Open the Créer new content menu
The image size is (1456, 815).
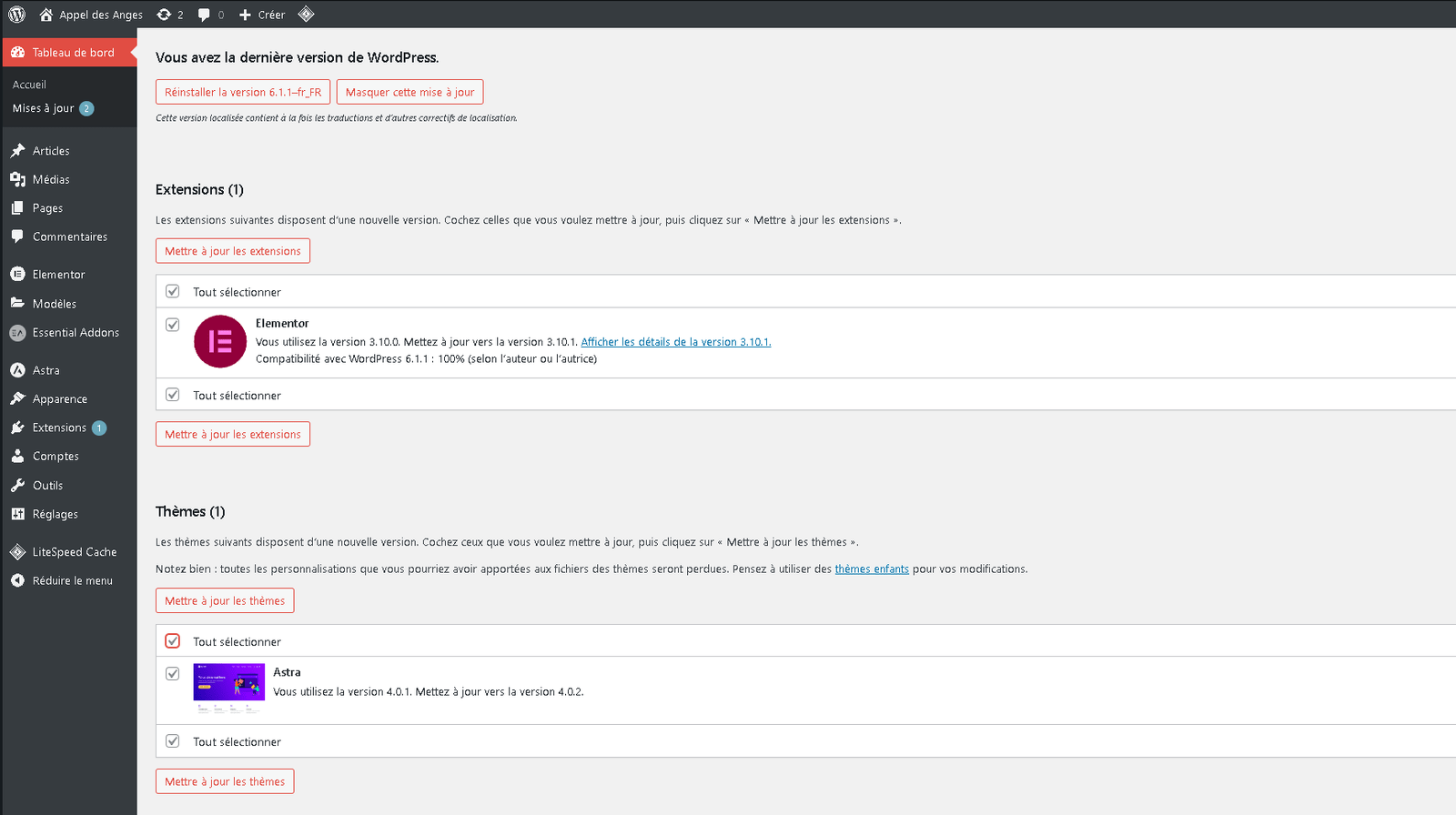(x=262, y=15)
